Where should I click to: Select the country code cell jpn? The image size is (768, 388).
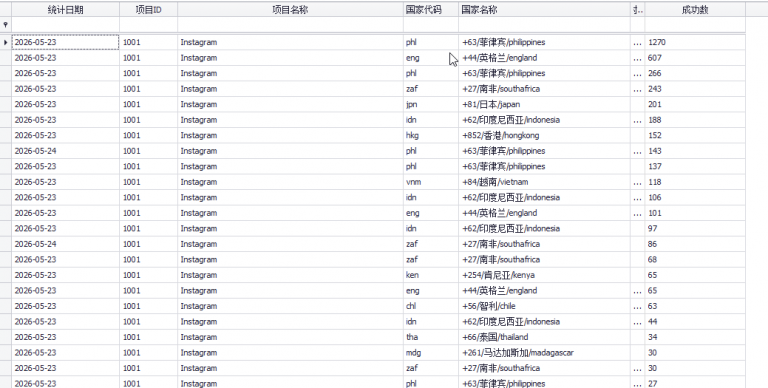coord(431,104)
